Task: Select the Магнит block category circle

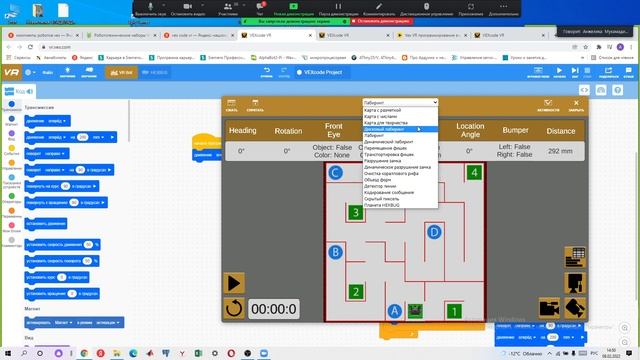Action: [11, 119]
